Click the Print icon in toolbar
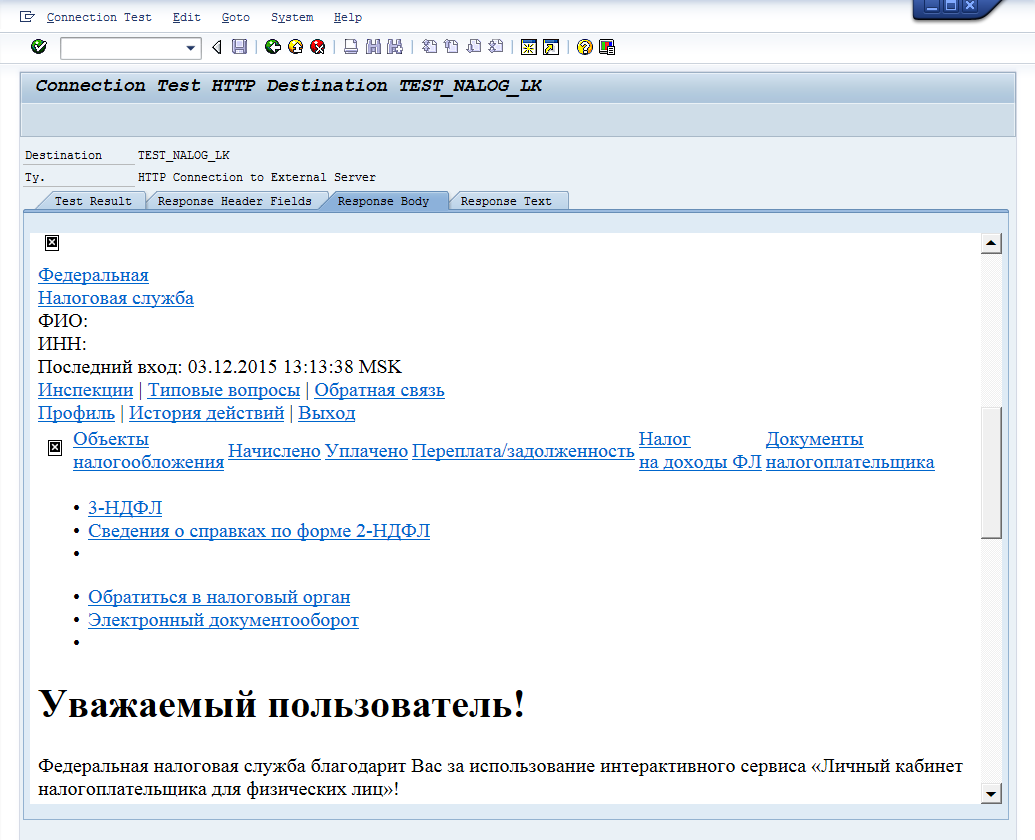 (x=351, y=47)
